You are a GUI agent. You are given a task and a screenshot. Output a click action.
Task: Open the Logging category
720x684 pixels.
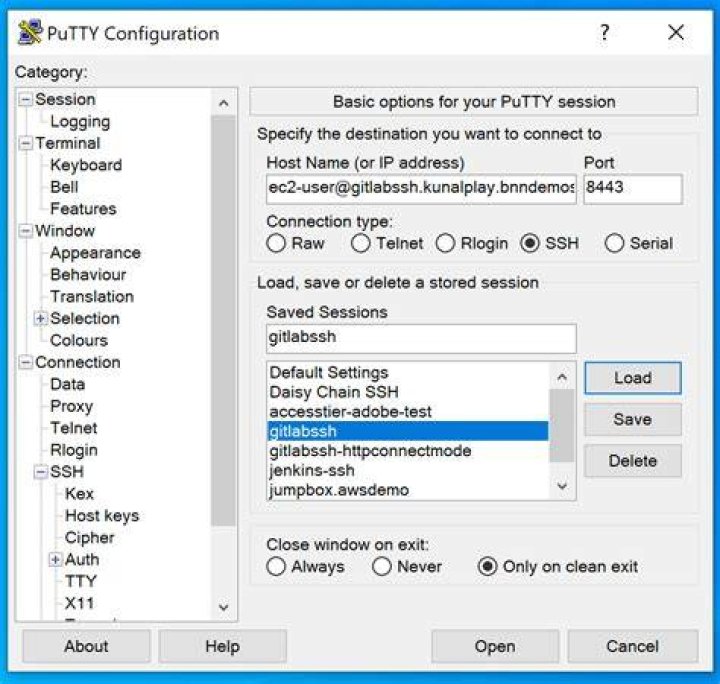click(x=80, y=121)
